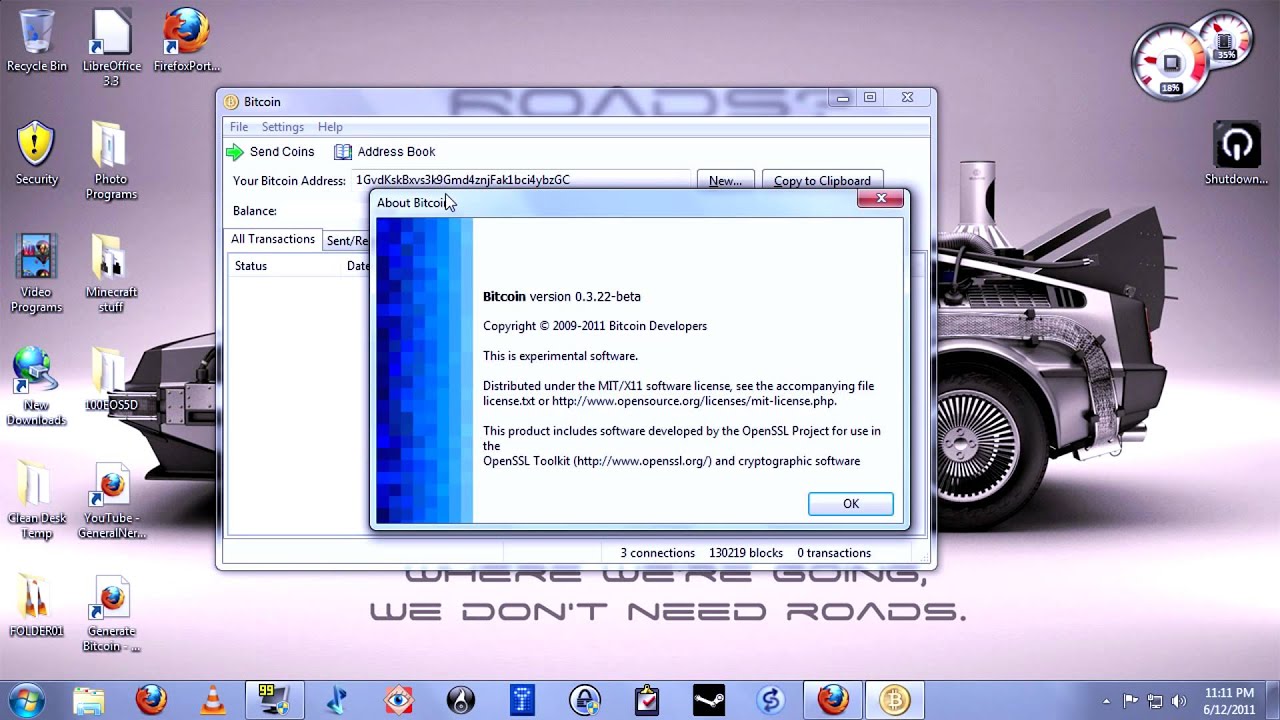
Task: Click the '3 connections' status text
Action: pos(657,553)
